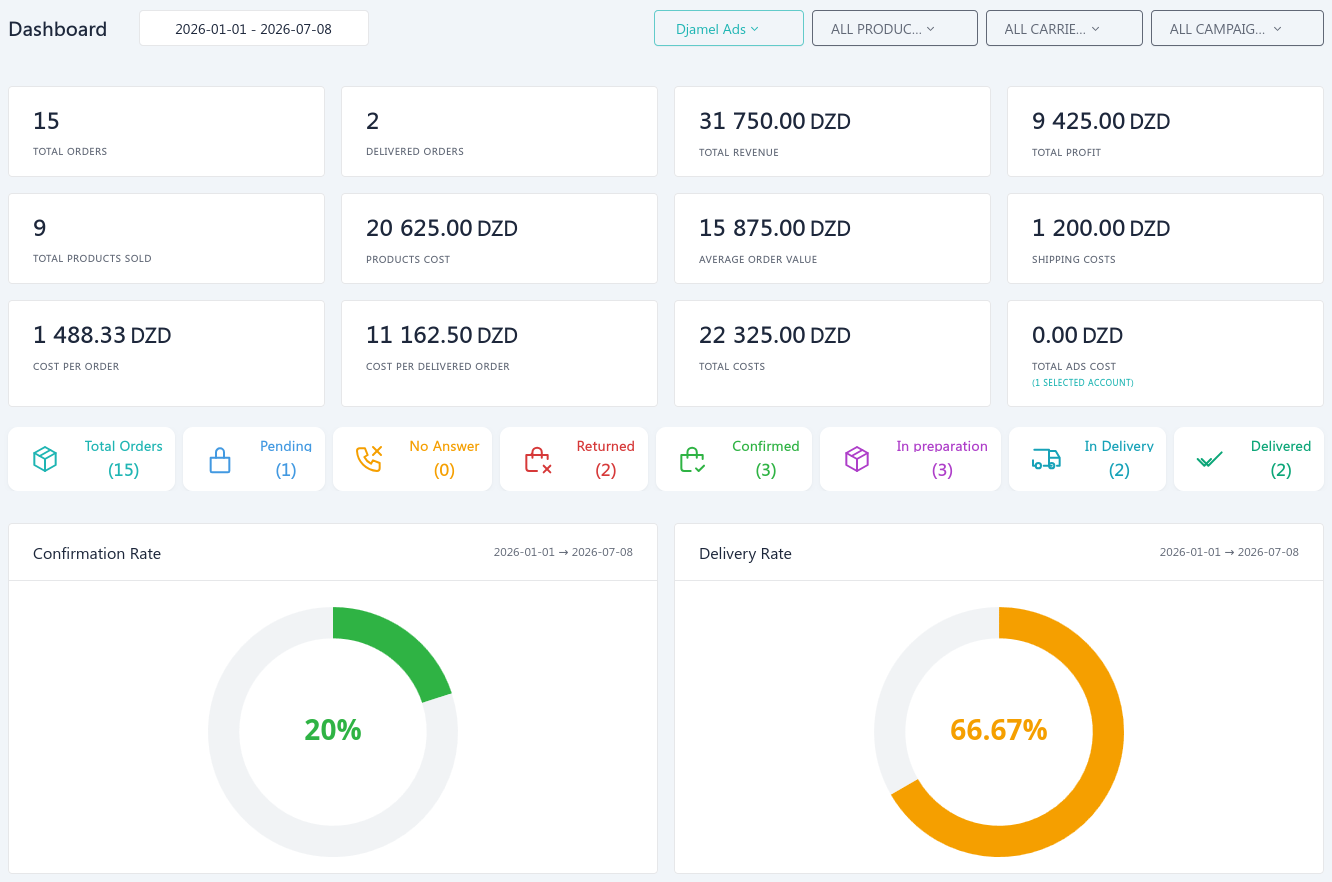The width and height of the screenshot is (1332, 882).
Task: Open the Djamel Ads account dropdown
Action: pos(729,29)
